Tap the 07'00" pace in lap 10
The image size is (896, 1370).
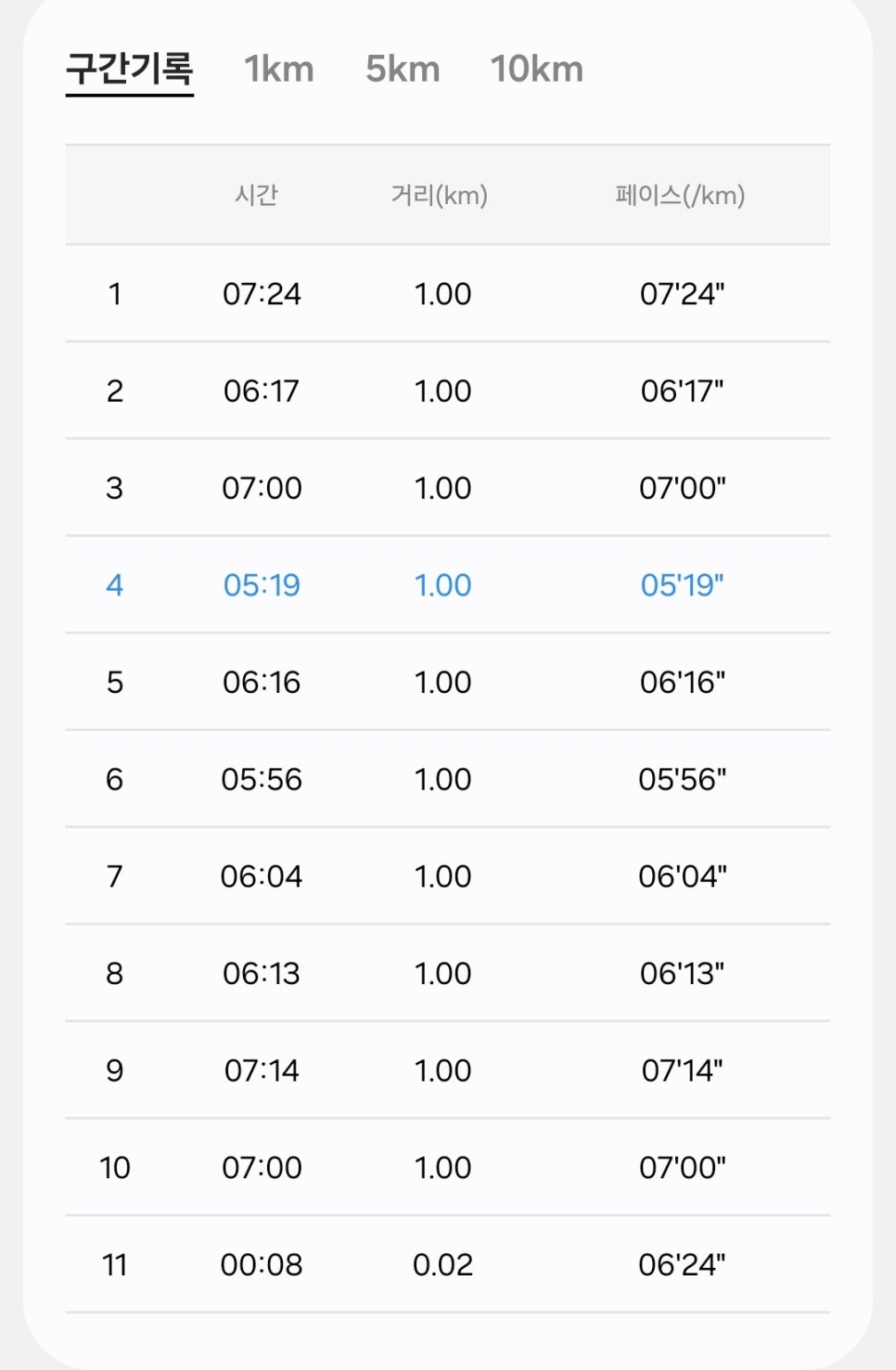[x=683, y=1168]
